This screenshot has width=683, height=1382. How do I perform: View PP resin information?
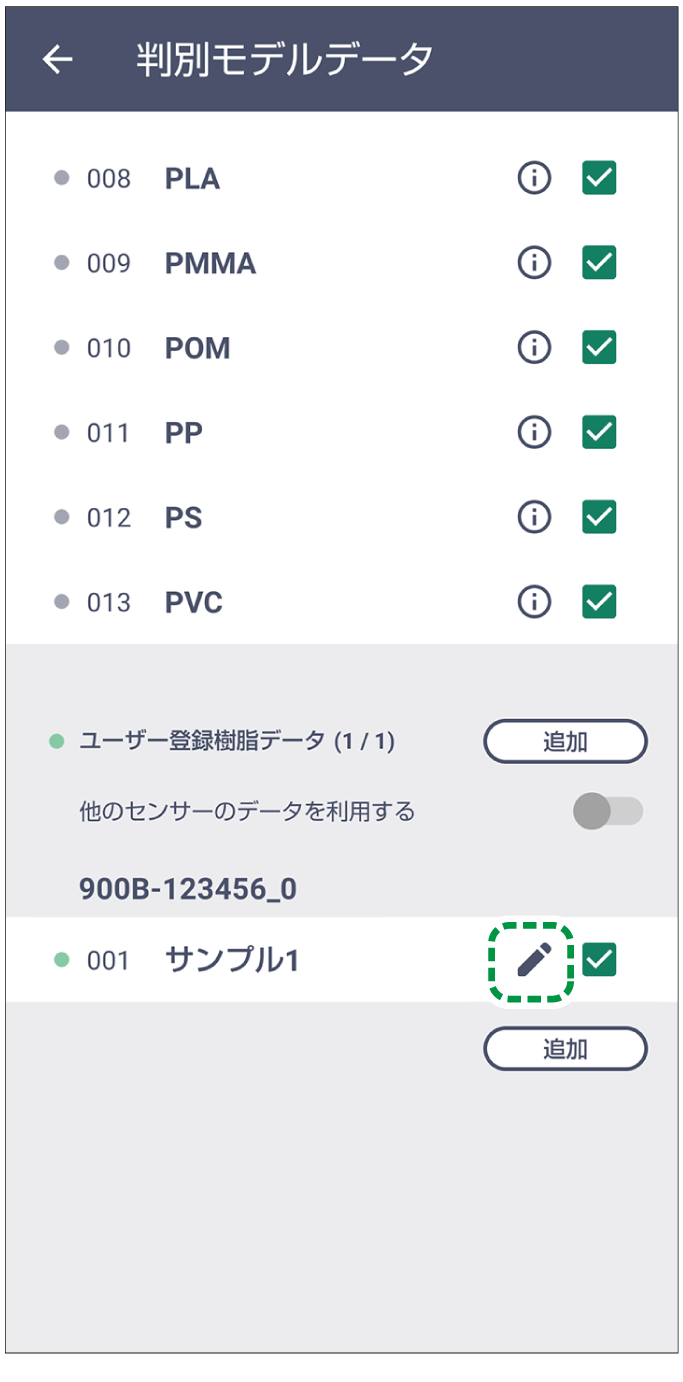(535, 432)
